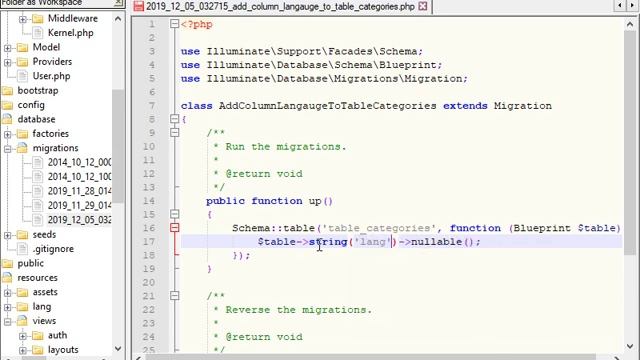Click line number 17 in margin
The width and height of the screenshot is (640, 360).
click(149, 242)
